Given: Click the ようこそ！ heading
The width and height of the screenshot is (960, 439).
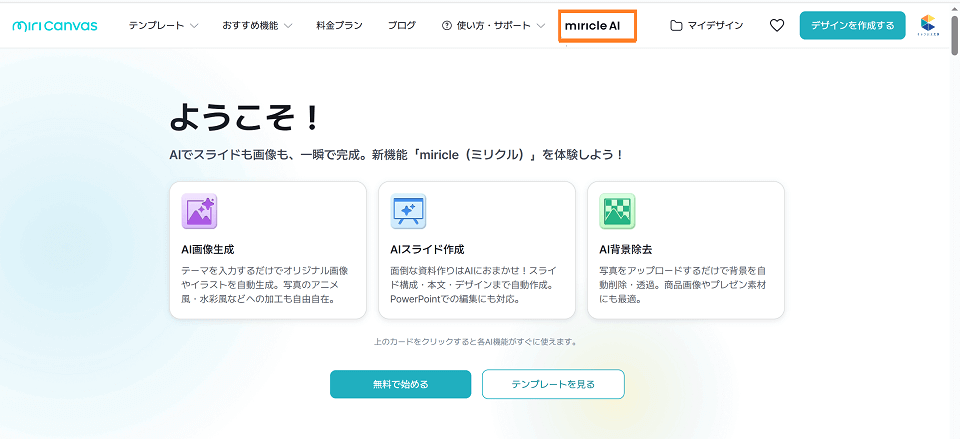Looking at the screenshot, I should pos(245,117).
